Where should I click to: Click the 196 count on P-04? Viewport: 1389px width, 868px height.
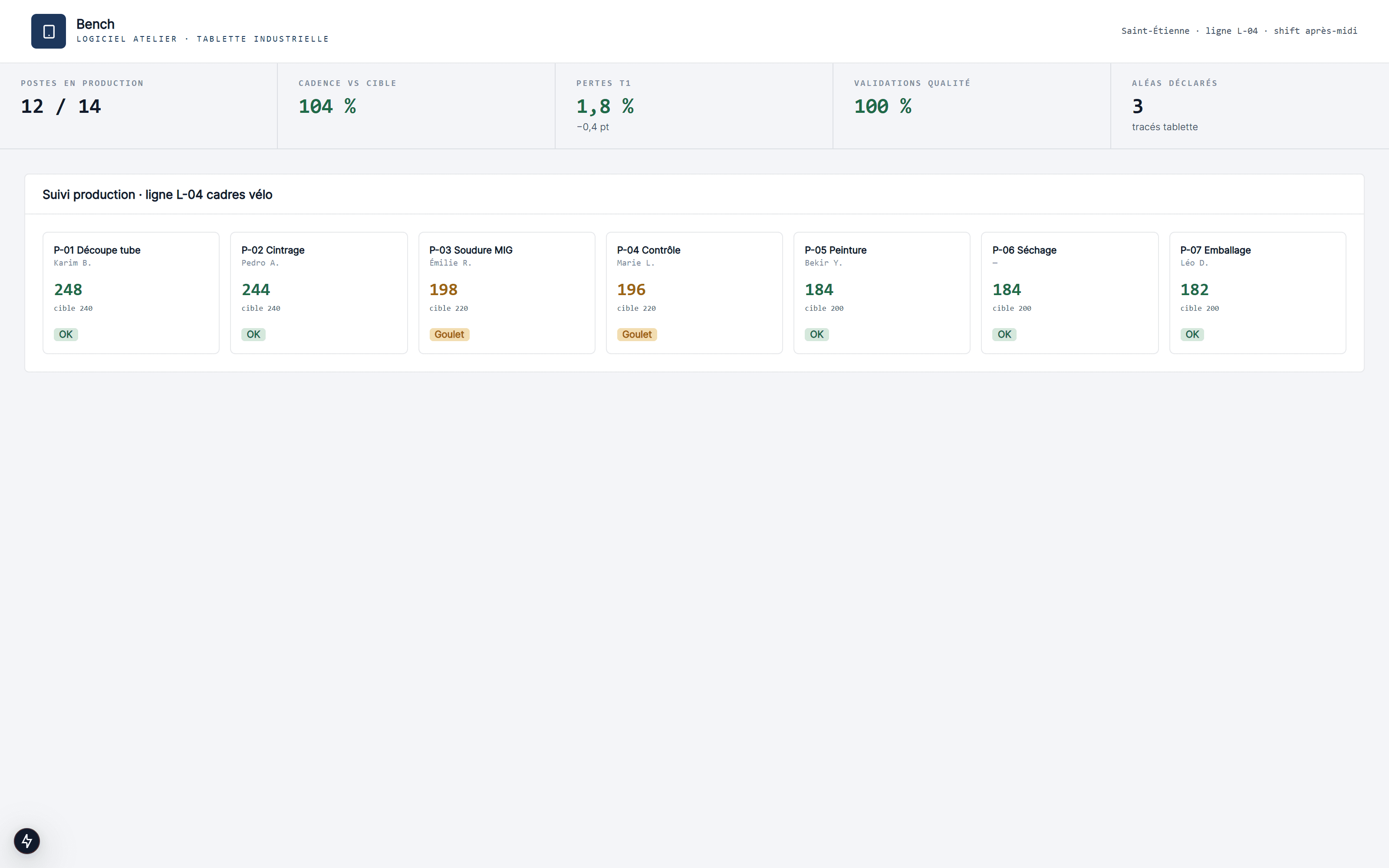(x=631, y=289)
